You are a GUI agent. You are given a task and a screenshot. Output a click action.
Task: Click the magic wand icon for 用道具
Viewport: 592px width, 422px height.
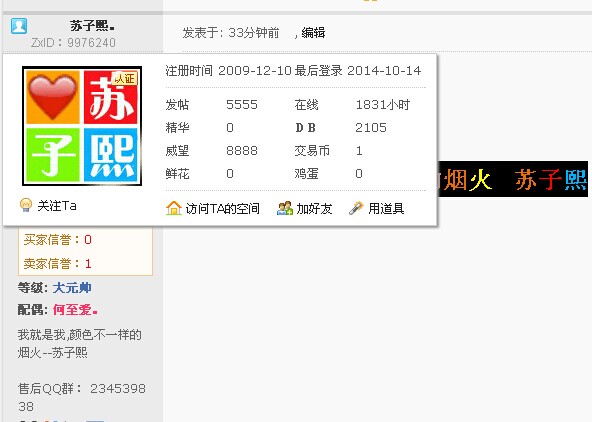(356, 208)
